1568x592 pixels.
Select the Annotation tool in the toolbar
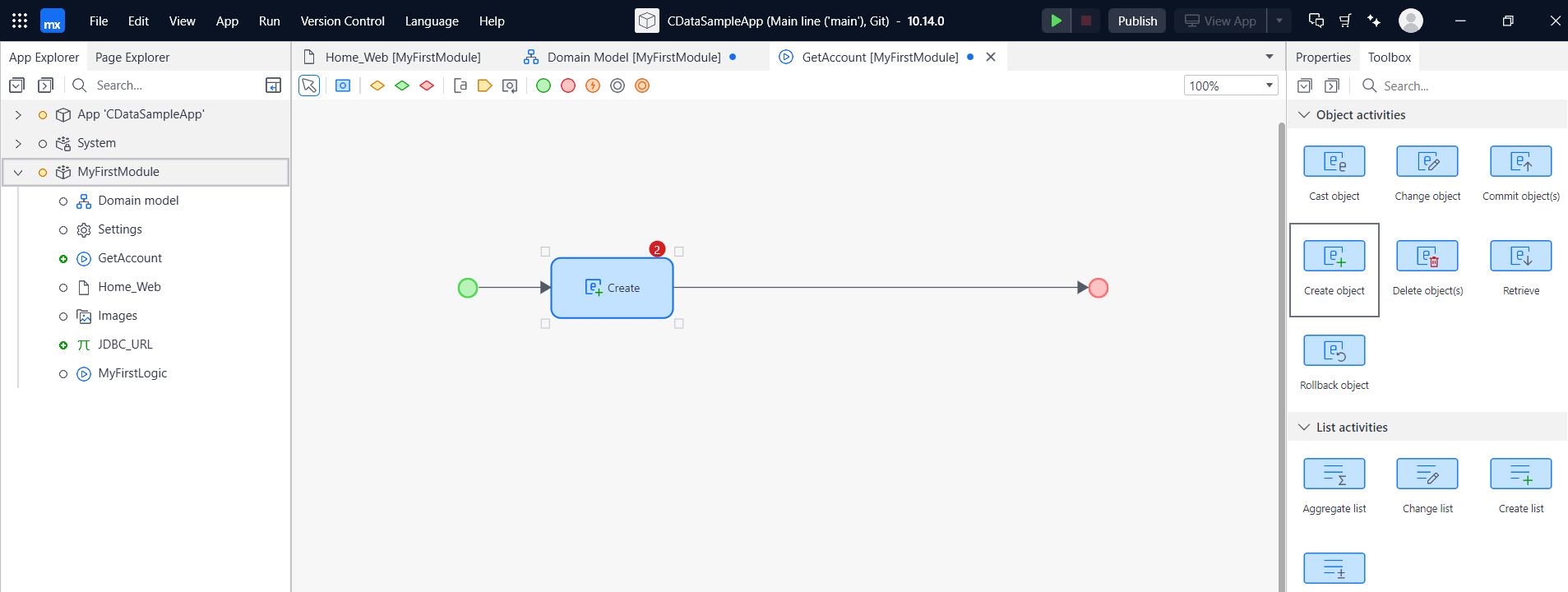(x=460, y=86)
